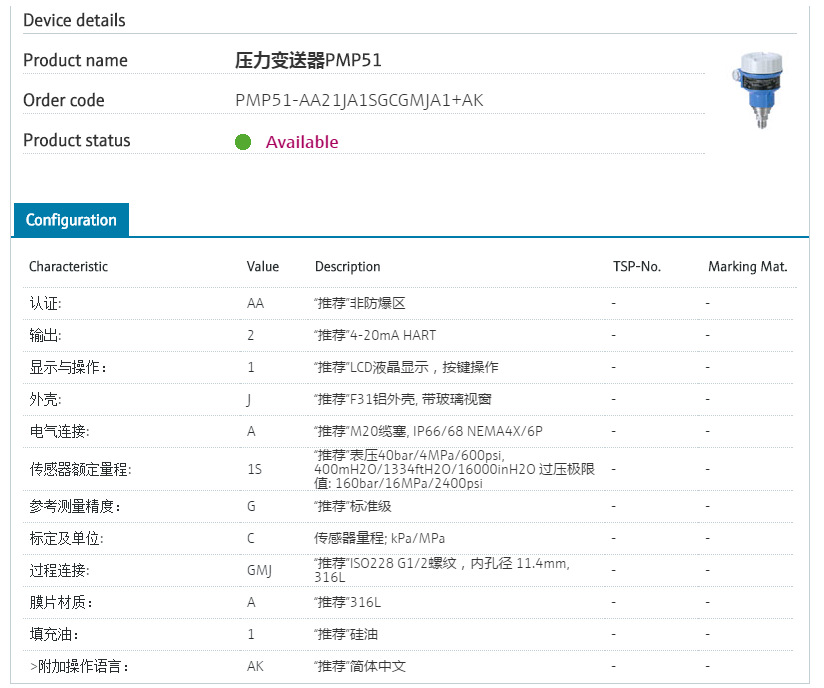Screen dimensions: 824x688
Task: Click the F31铝外壳 description
Action: click(x=403, y=399)
